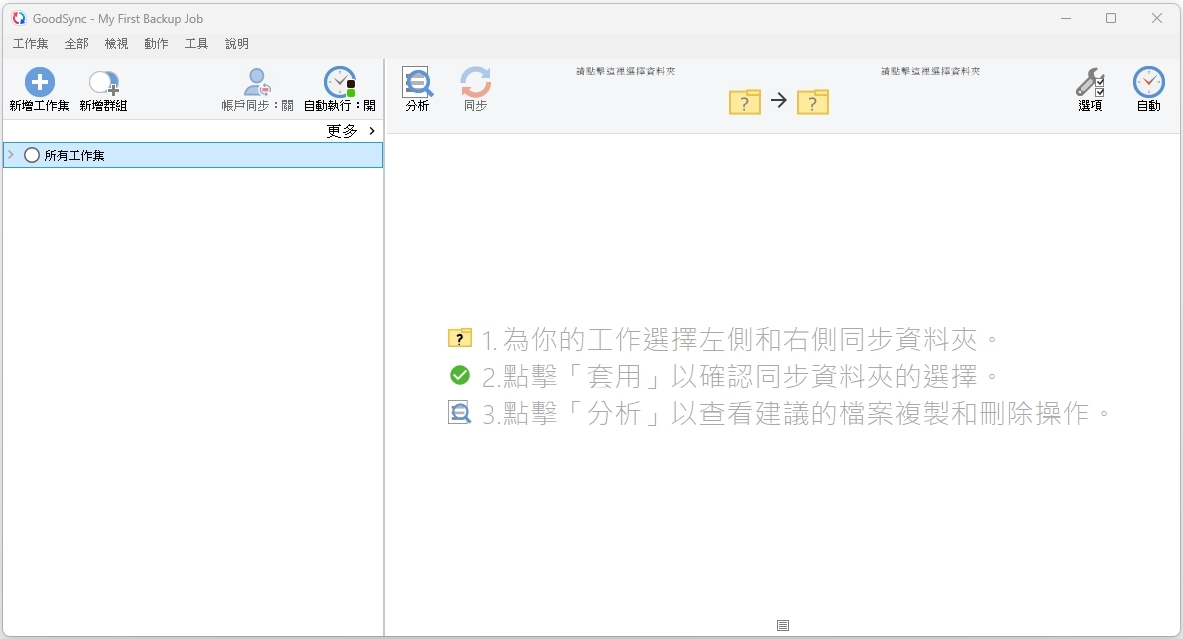
Task: Open the 工作集 menu
Action: click(30, 44)
